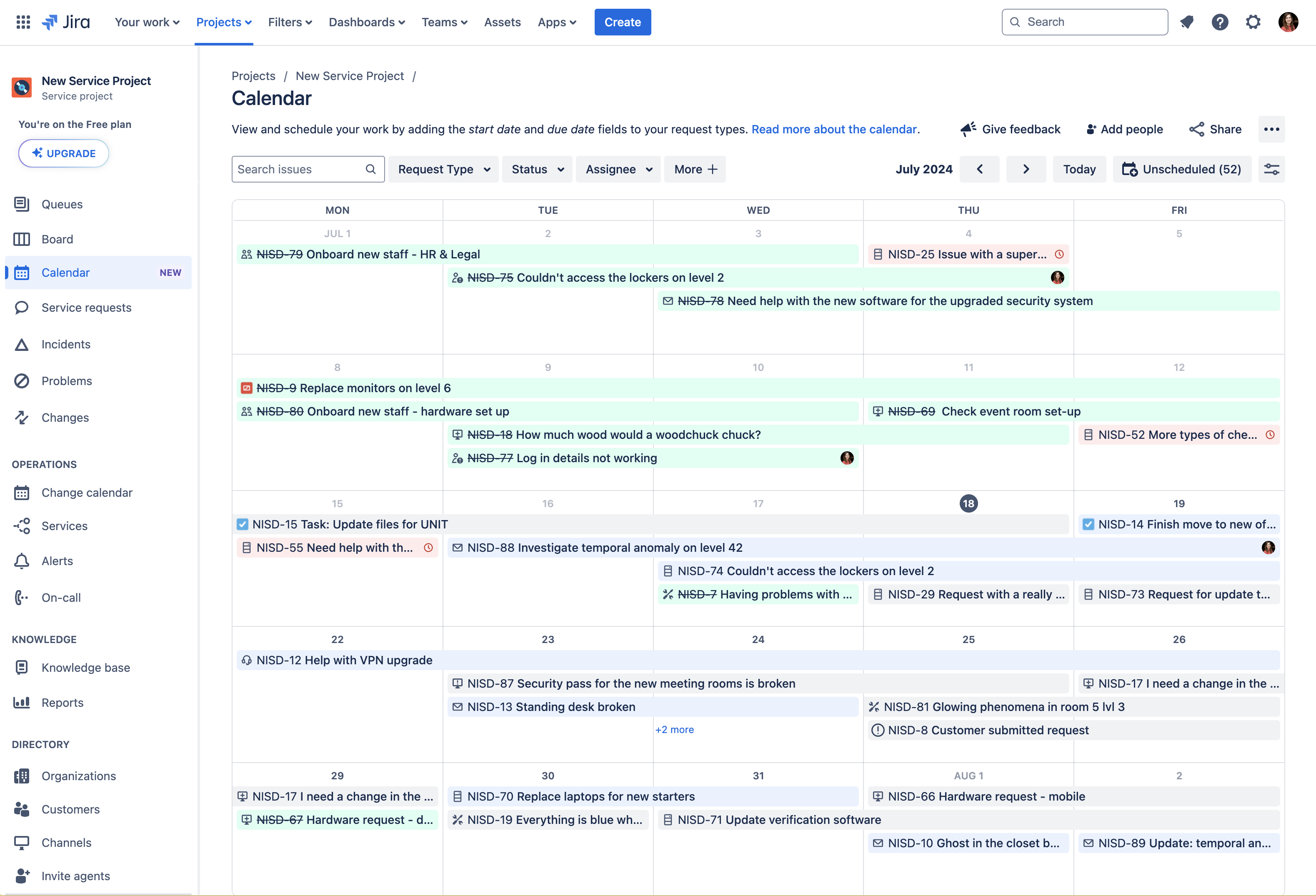Expand the Status filter dropdown
Viewport: 1316px width, 896px height.
(x=537, y=169)
